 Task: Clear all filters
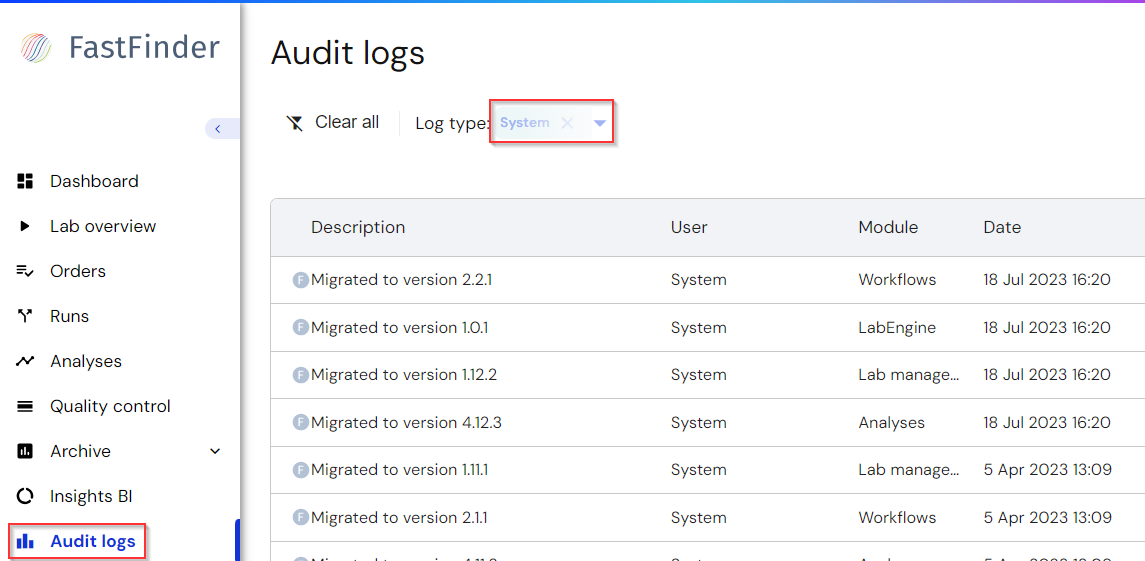pos(347,122)
